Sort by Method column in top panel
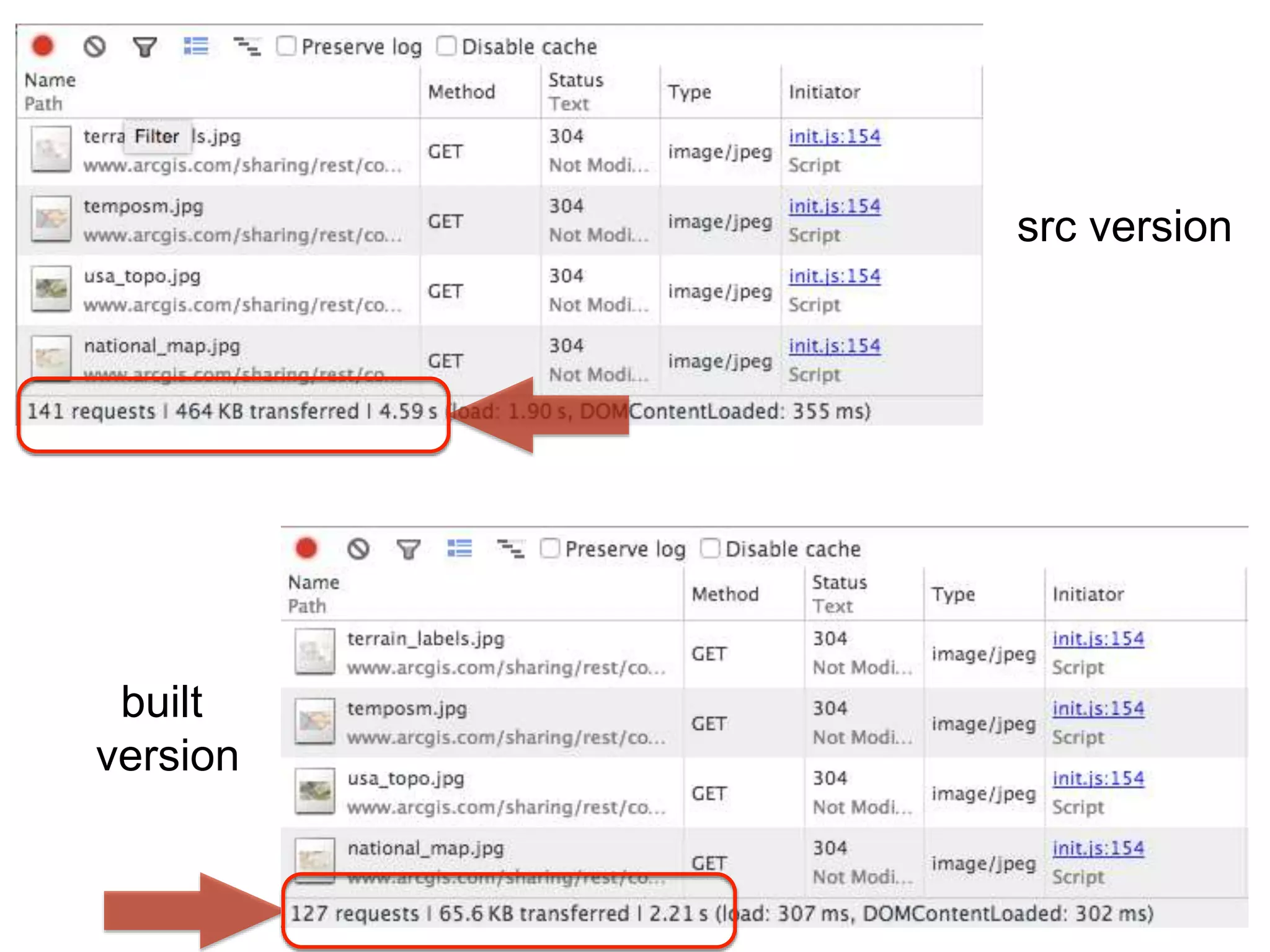This screenshot has width=1270, height=952. click(x=462, y=92)
